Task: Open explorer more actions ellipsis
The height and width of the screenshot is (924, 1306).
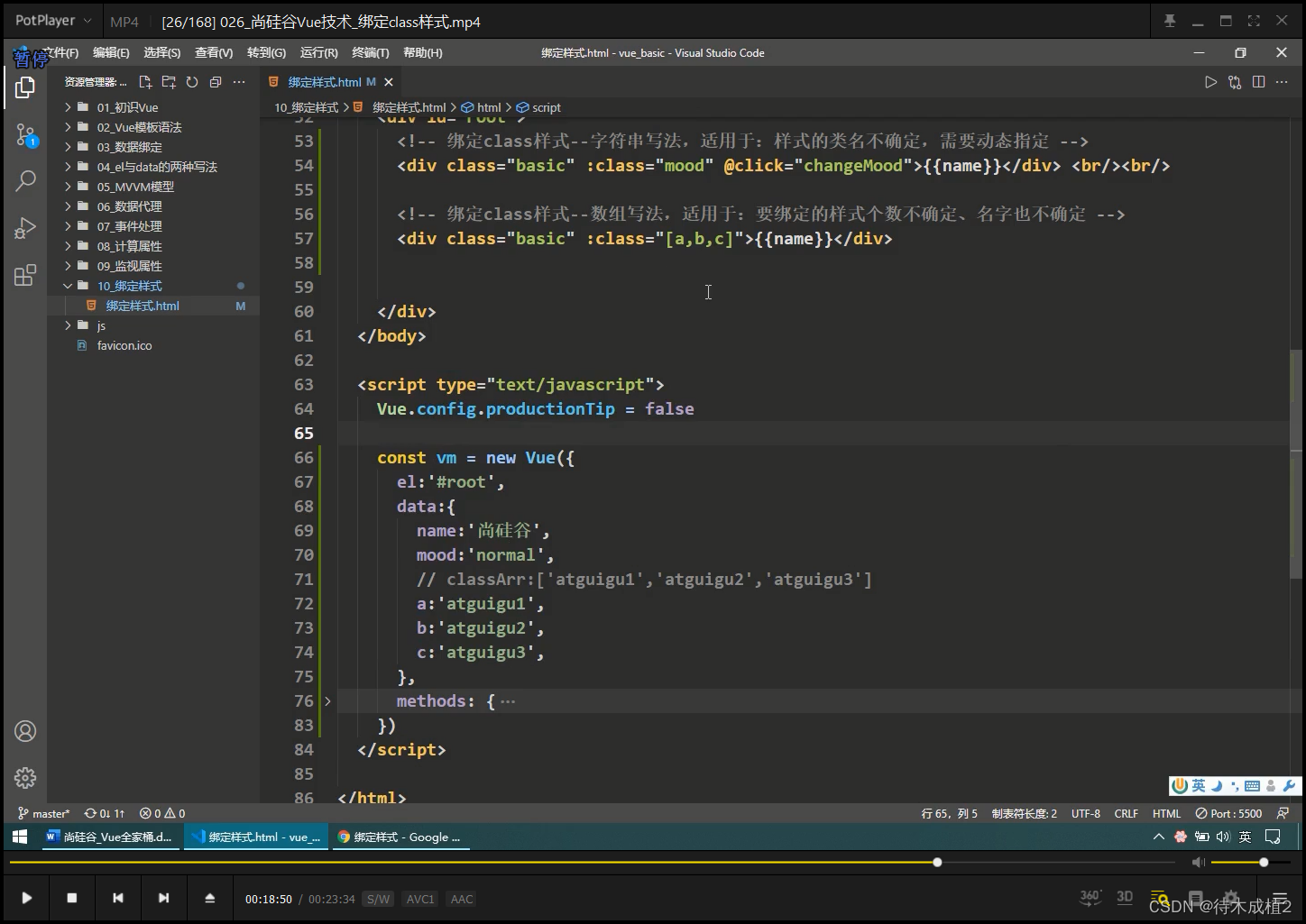Action: coord(239,82)
